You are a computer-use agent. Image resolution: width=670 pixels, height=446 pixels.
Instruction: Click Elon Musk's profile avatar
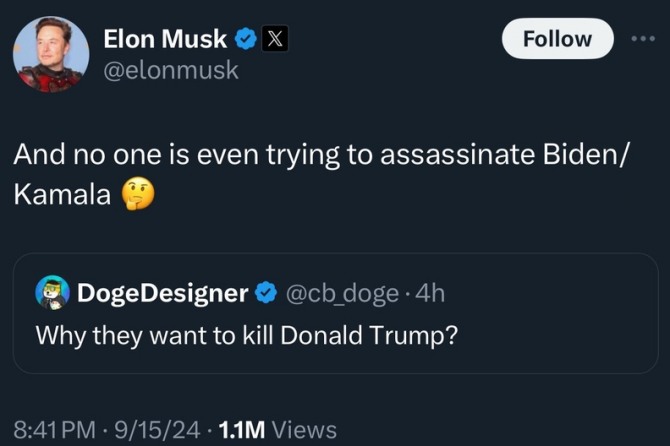click(x=51, y=54)
